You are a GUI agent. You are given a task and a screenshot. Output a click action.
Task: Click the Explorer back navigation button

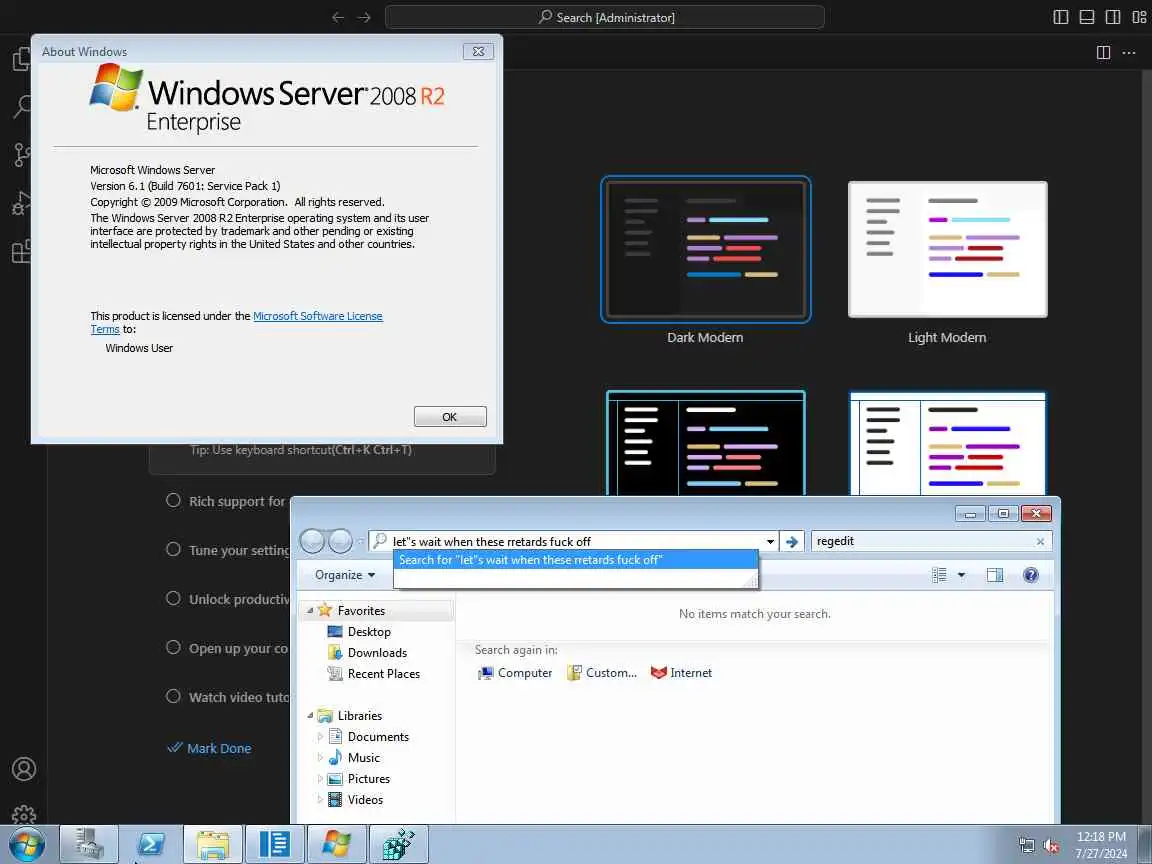tap(312, 541)
